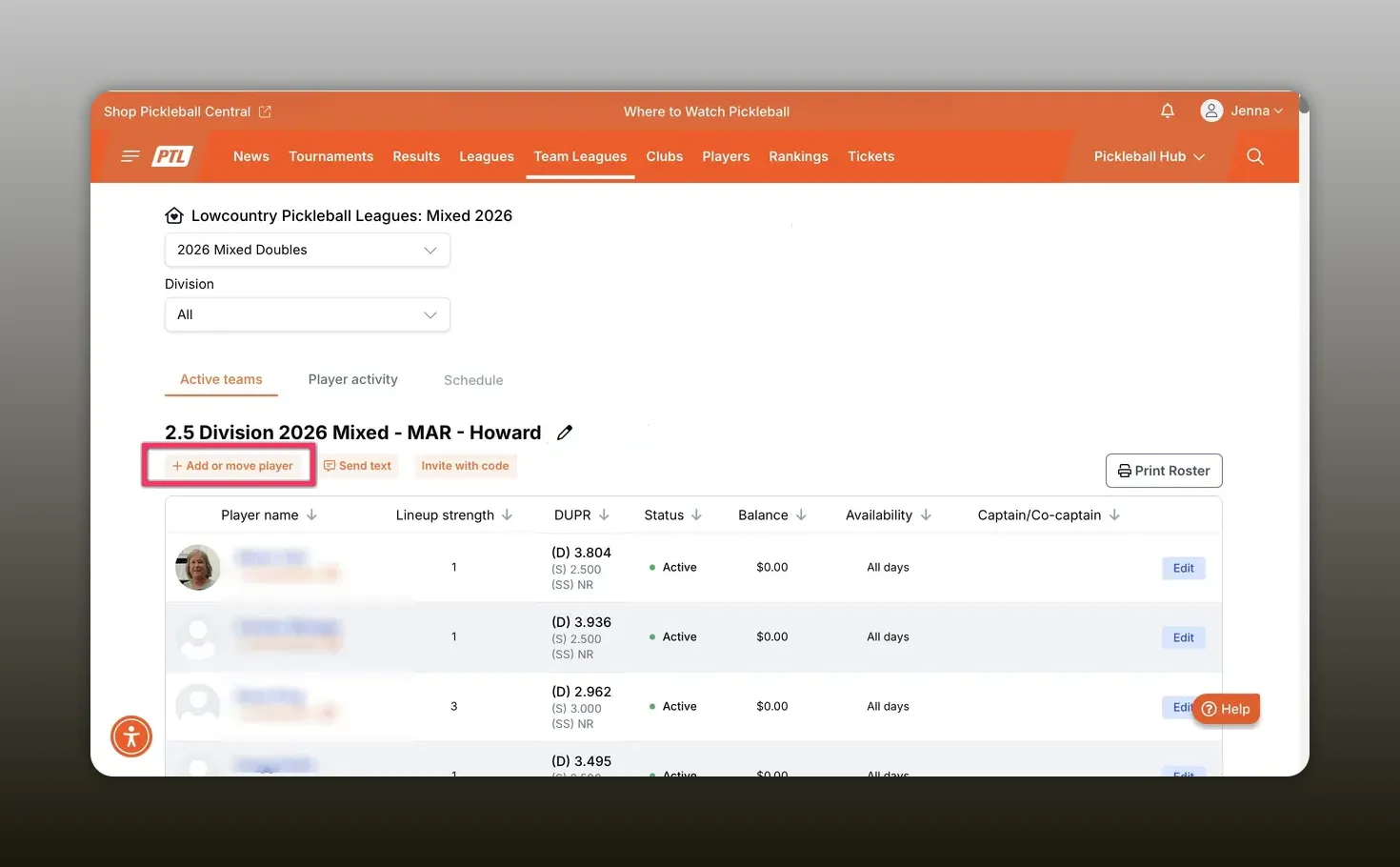
Task: Sort by Balance arrow
Action: (801, 514)
